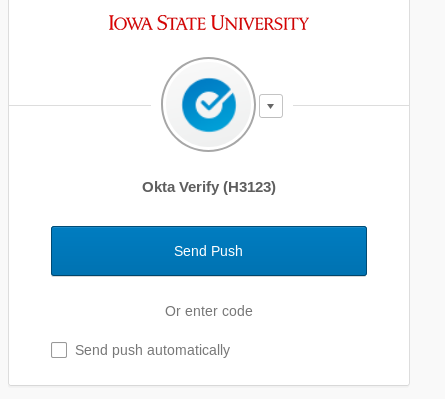Click the word University in the header logo
Screen dimensions: 445x399
coord(260,23)
